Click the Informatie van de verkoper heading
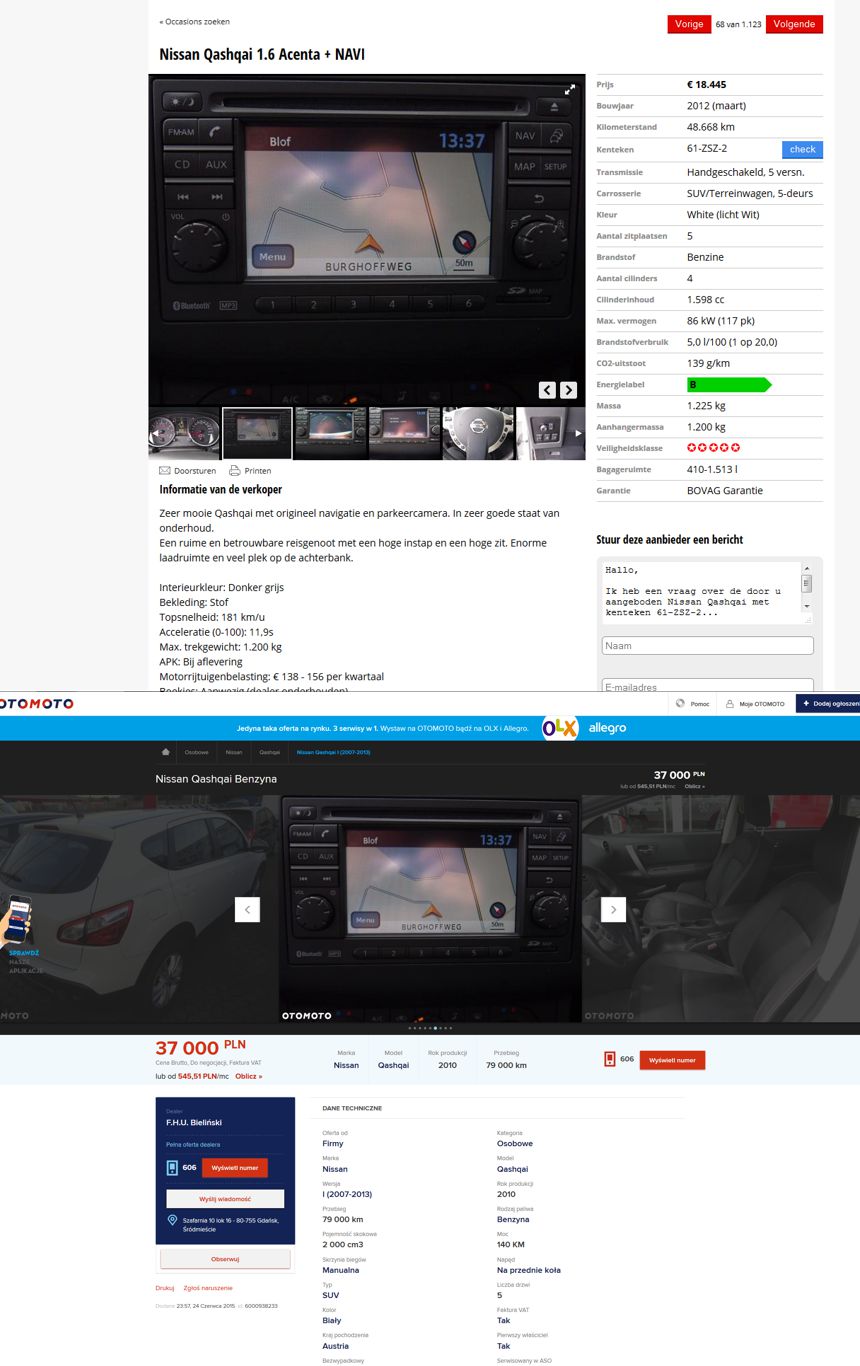The height and width of the screenshot is (1366, 860). (x=221, y=489)
